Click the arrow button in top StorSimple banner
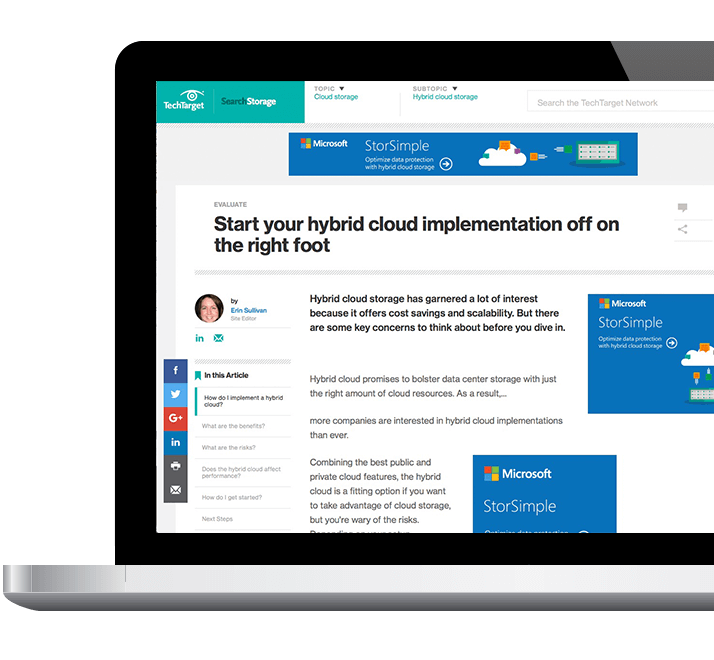This screenshot has height=660, width=714. pyautogui.click(x=446, y=164)
